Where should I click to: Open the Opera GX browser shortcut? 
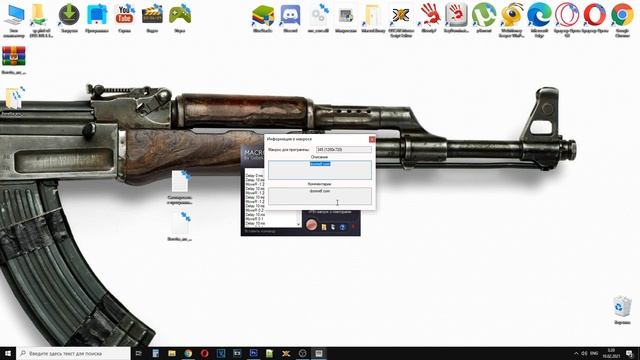pyautogui.click(x=567, y=20)
